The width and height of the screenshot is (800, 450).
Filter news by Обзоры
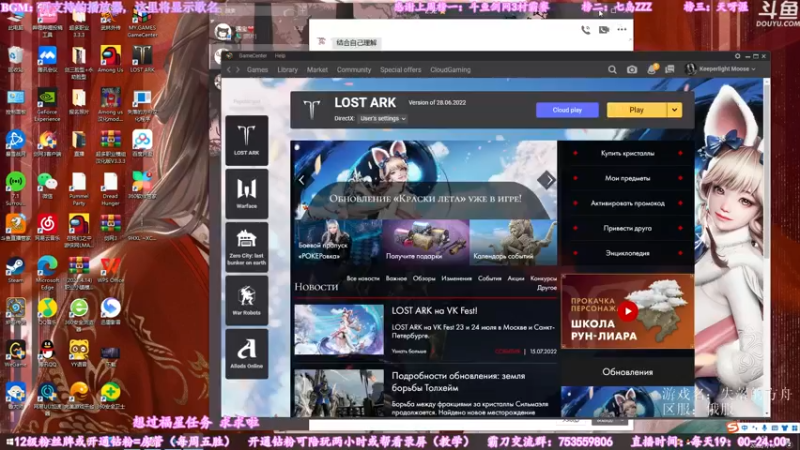pos(423,279)
